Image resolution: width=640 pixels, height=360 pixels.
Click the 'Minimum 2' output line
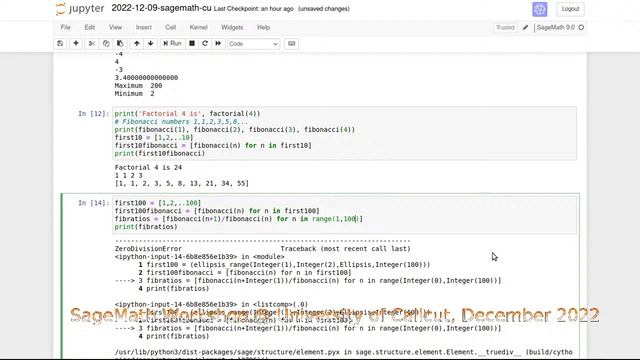click(134, 93)
